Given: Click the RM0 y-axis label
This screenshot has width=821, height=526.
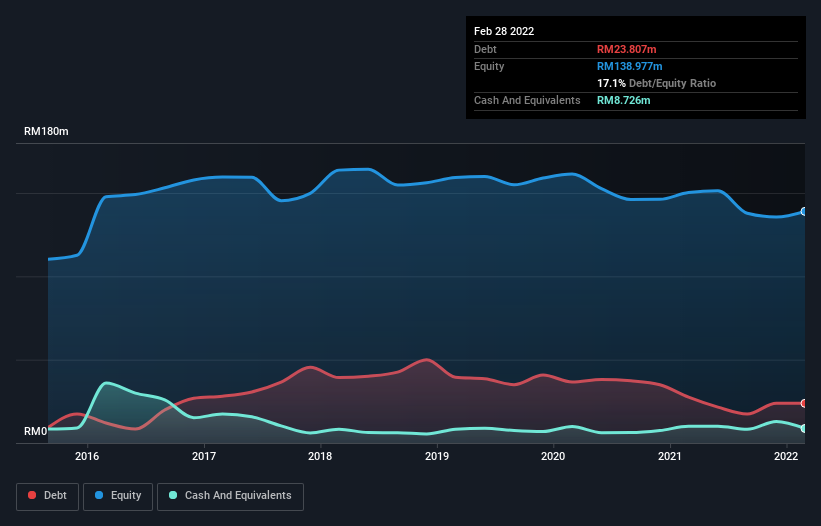Looking at the screenshot, I should [36, 431].
